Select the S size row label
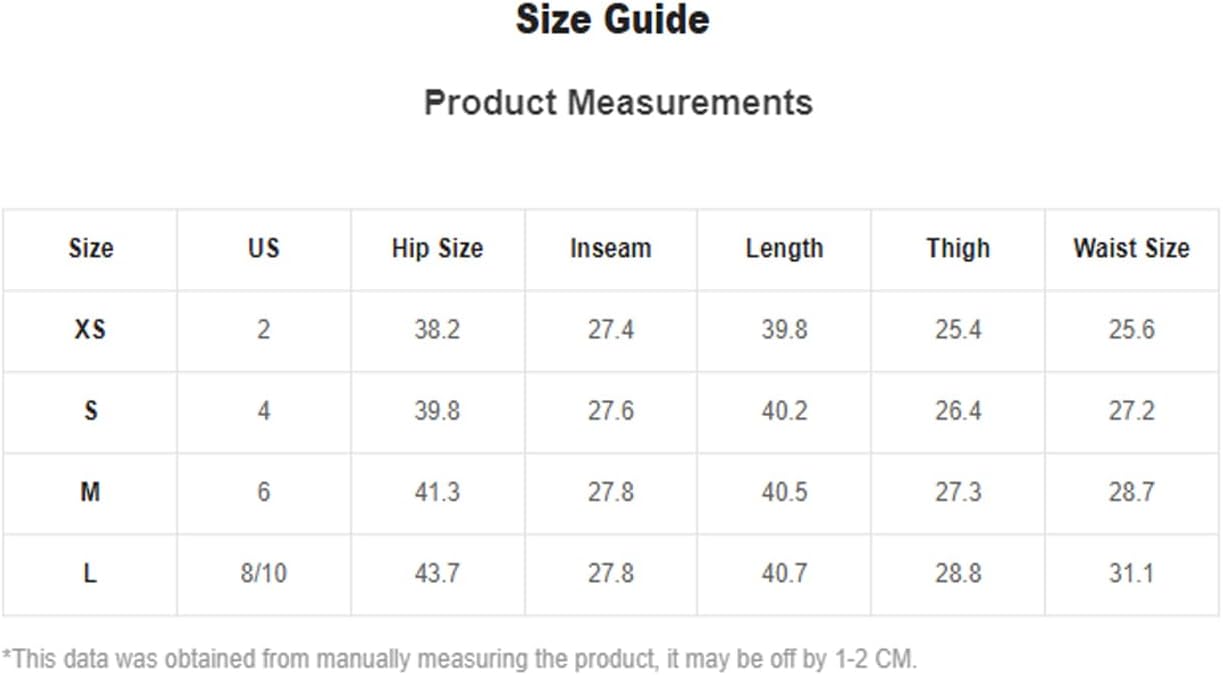The width and height of the screenshot is (1223, 675). (x=90, y=411)
